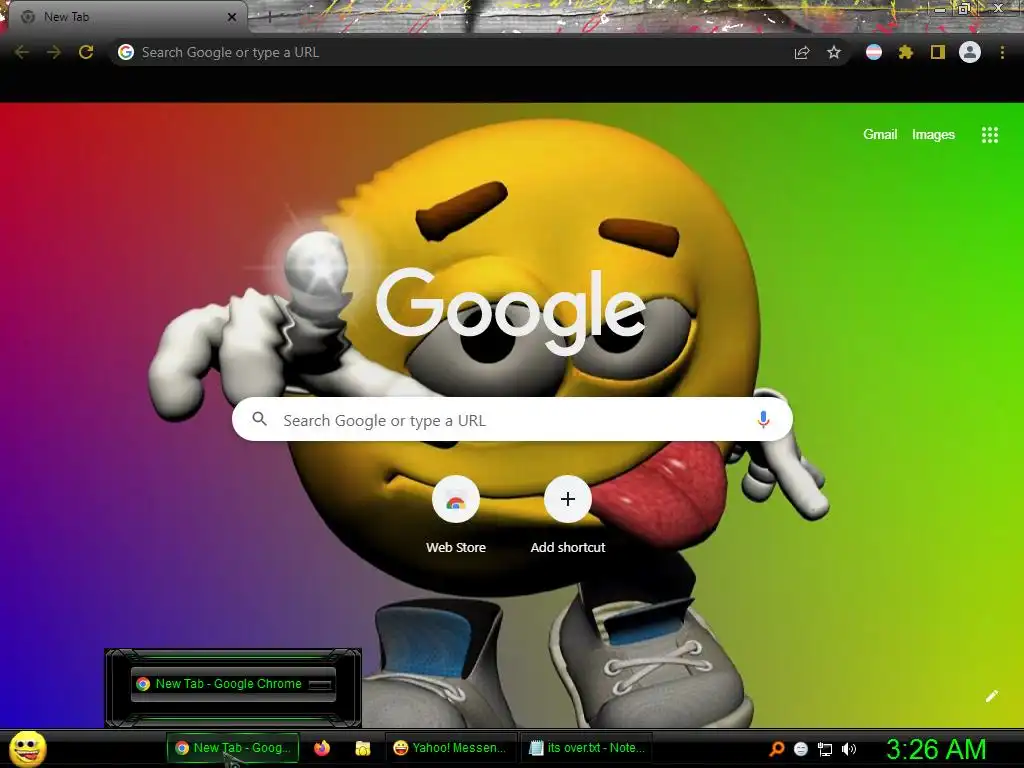
Task: Open the striped flag extension icon
Action: 874,52
